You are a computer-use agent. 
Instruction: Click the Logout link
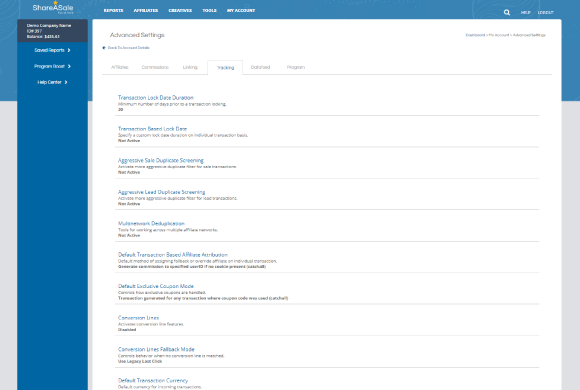546,13
